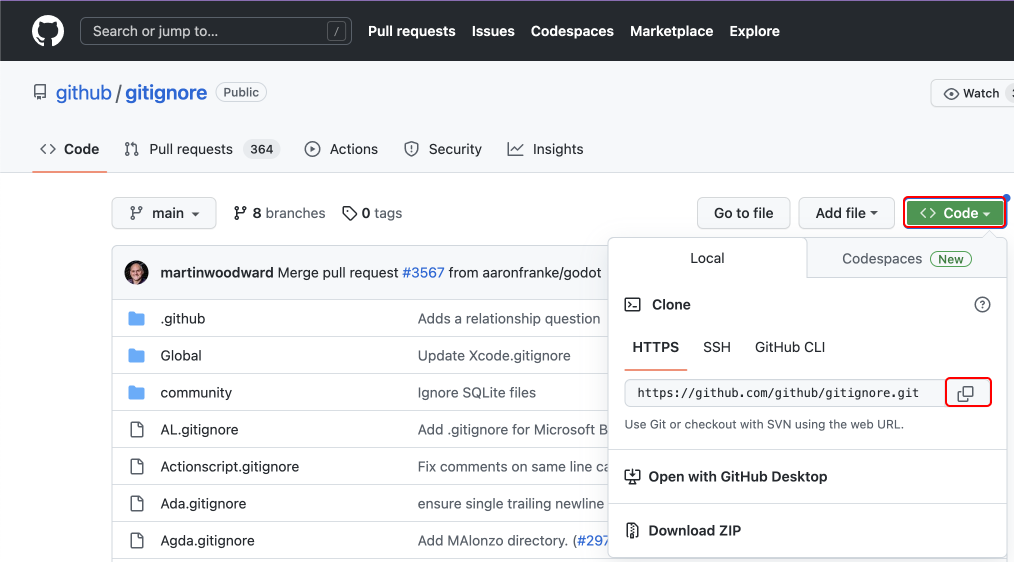Click the community folder icon
Image resolution: width=1014 pixels, height=562 pixels.
point(136,393)
